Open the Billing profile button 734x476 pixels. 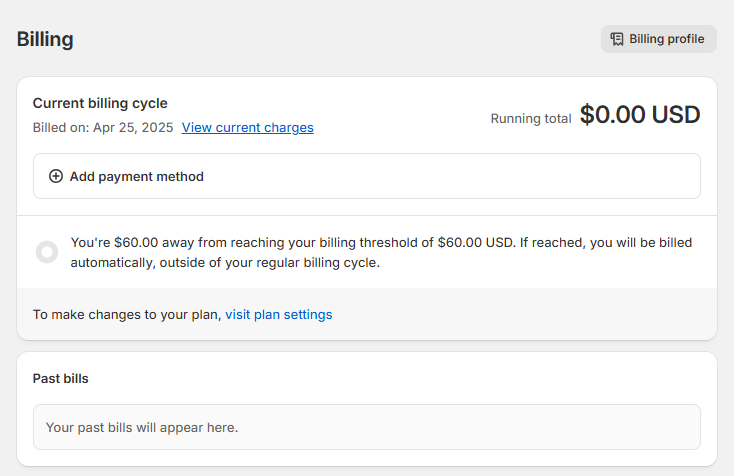click(659, 40)
